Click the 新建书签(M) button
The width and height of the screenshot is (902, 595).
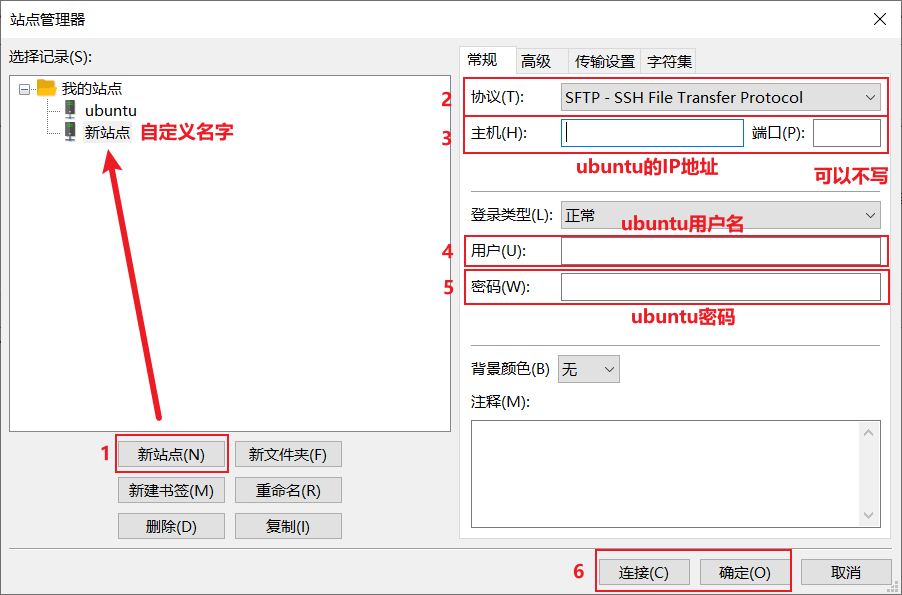pos(171,490)
